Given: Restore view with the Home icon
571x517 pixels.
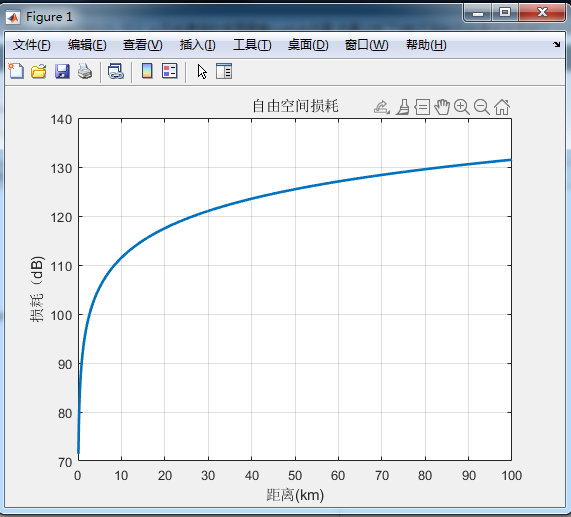Looking at the screenshot, I should point(502,107).
